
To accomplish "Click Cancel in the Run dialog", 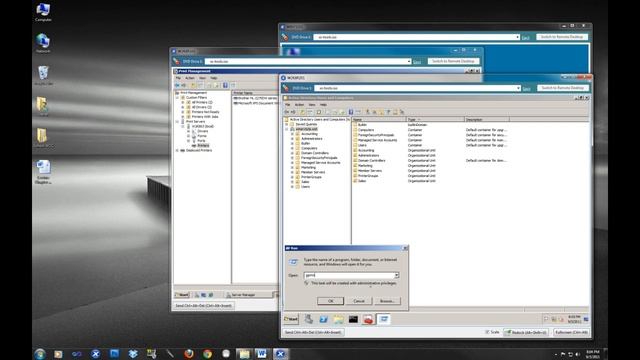I will 359,301.
